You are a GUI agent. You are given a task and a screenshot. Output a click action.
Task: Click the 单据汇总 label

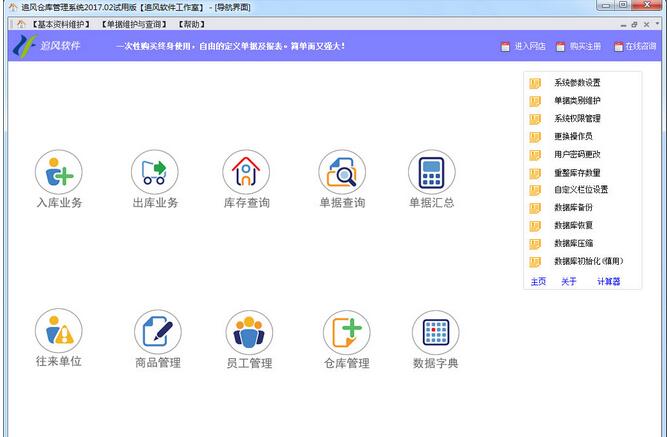coord(432,203)
